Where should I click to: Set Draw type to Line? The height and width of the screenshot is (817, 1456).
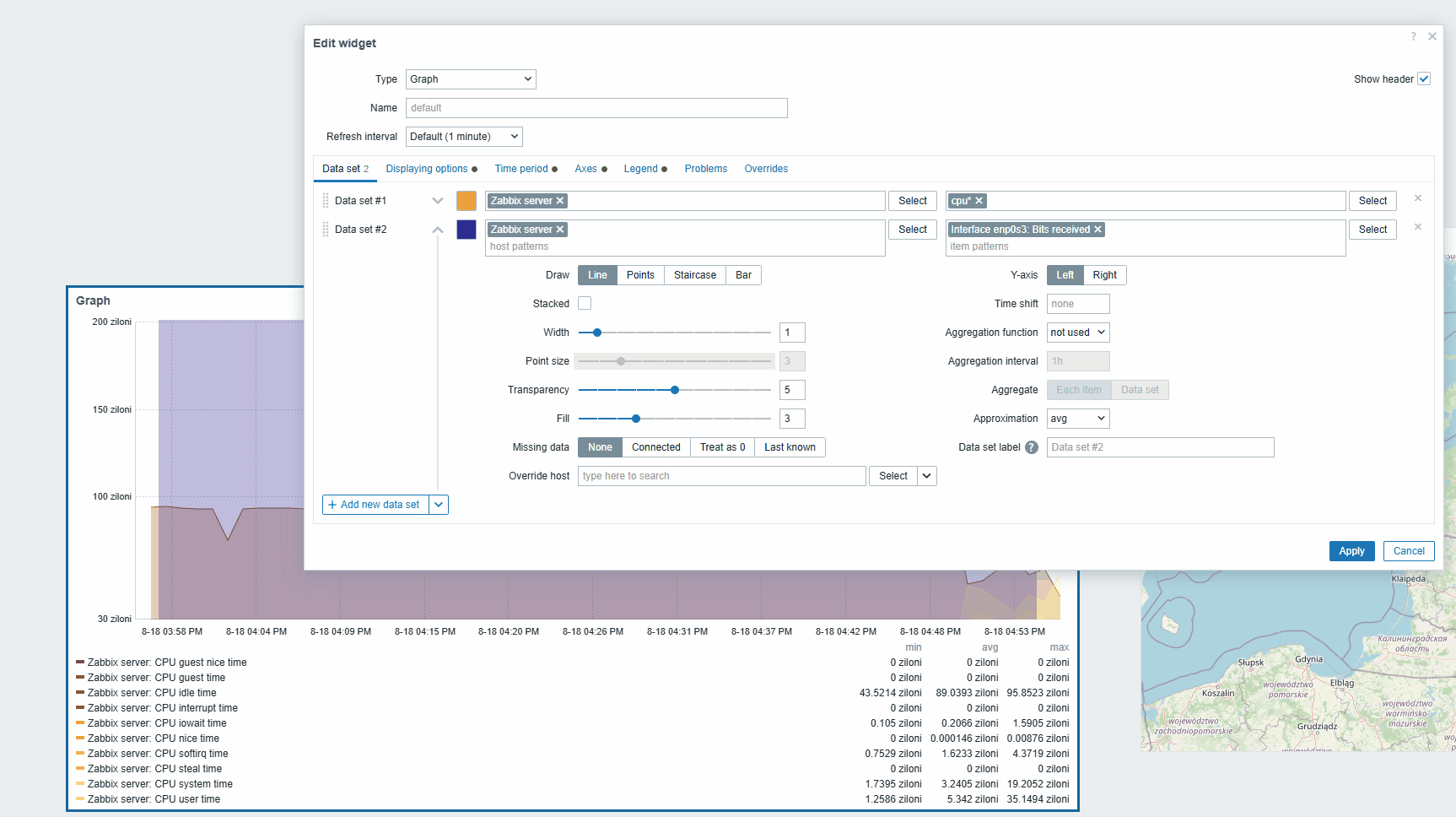[597, 275]
